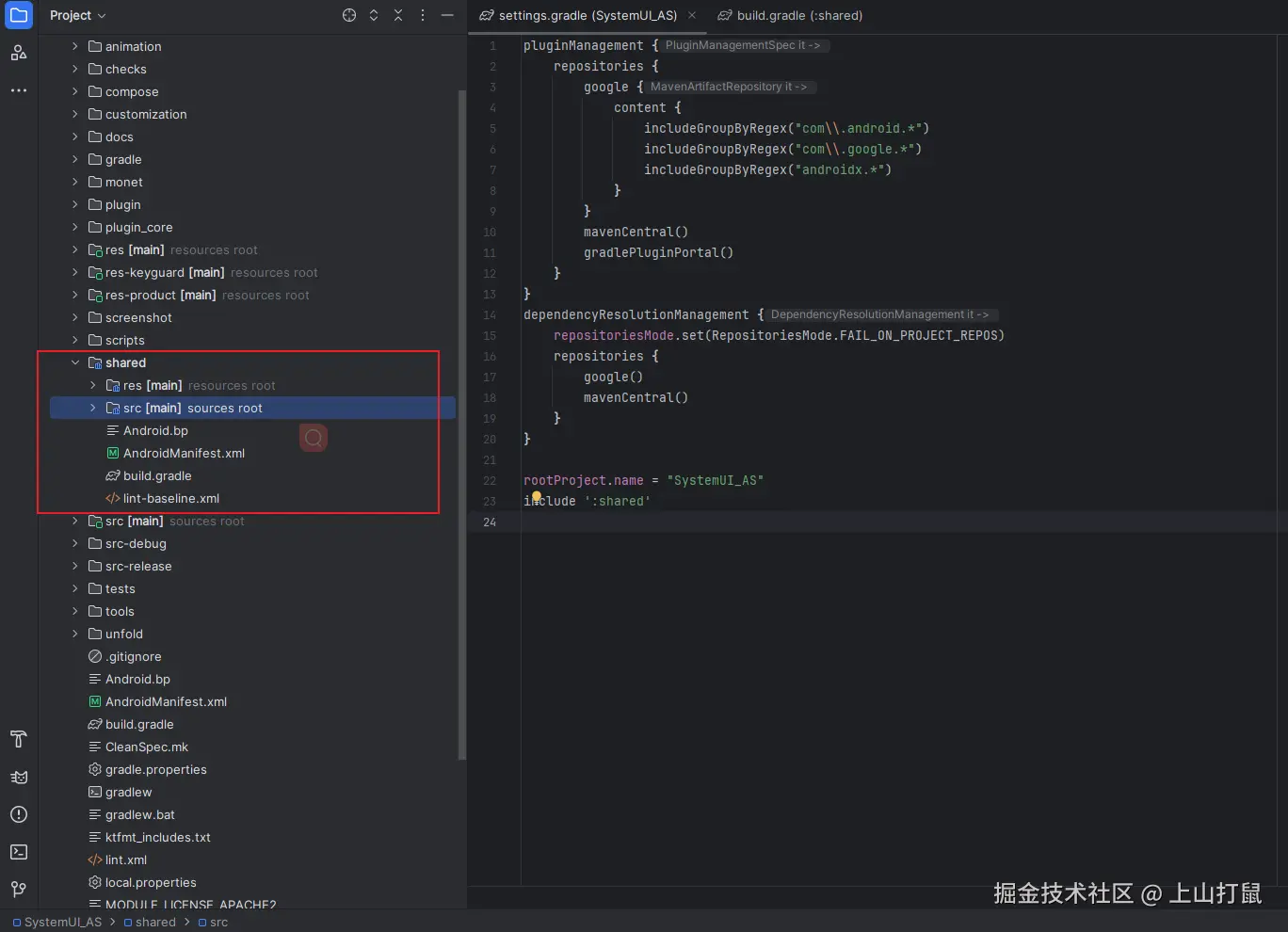The image size is (1288, 932).
Task: Show more tool windows via ellipsis icon
Action: [19, 90]
